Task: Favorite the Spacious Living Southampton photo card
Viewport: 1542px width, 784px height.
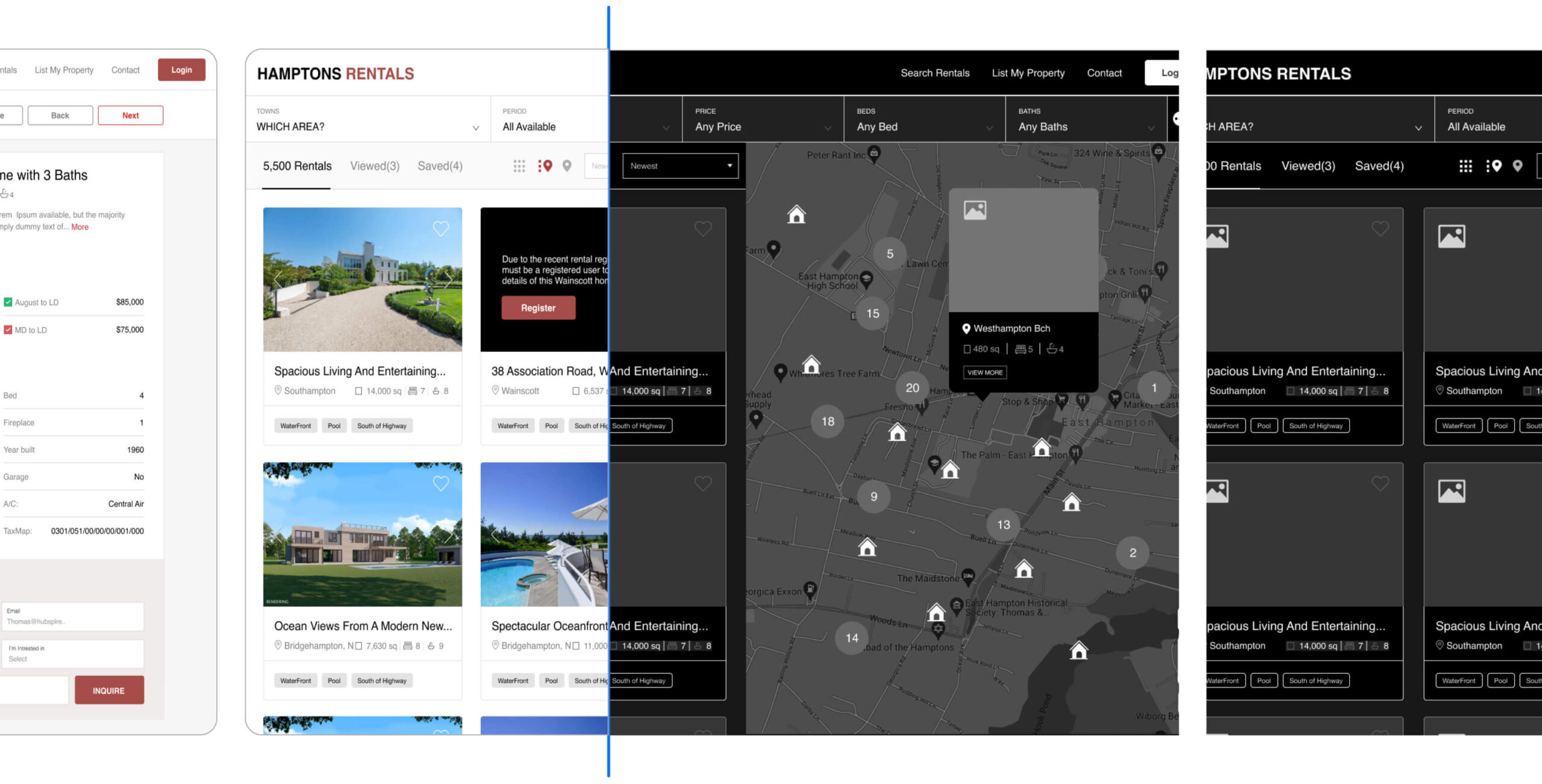Action: coord(441,229)
